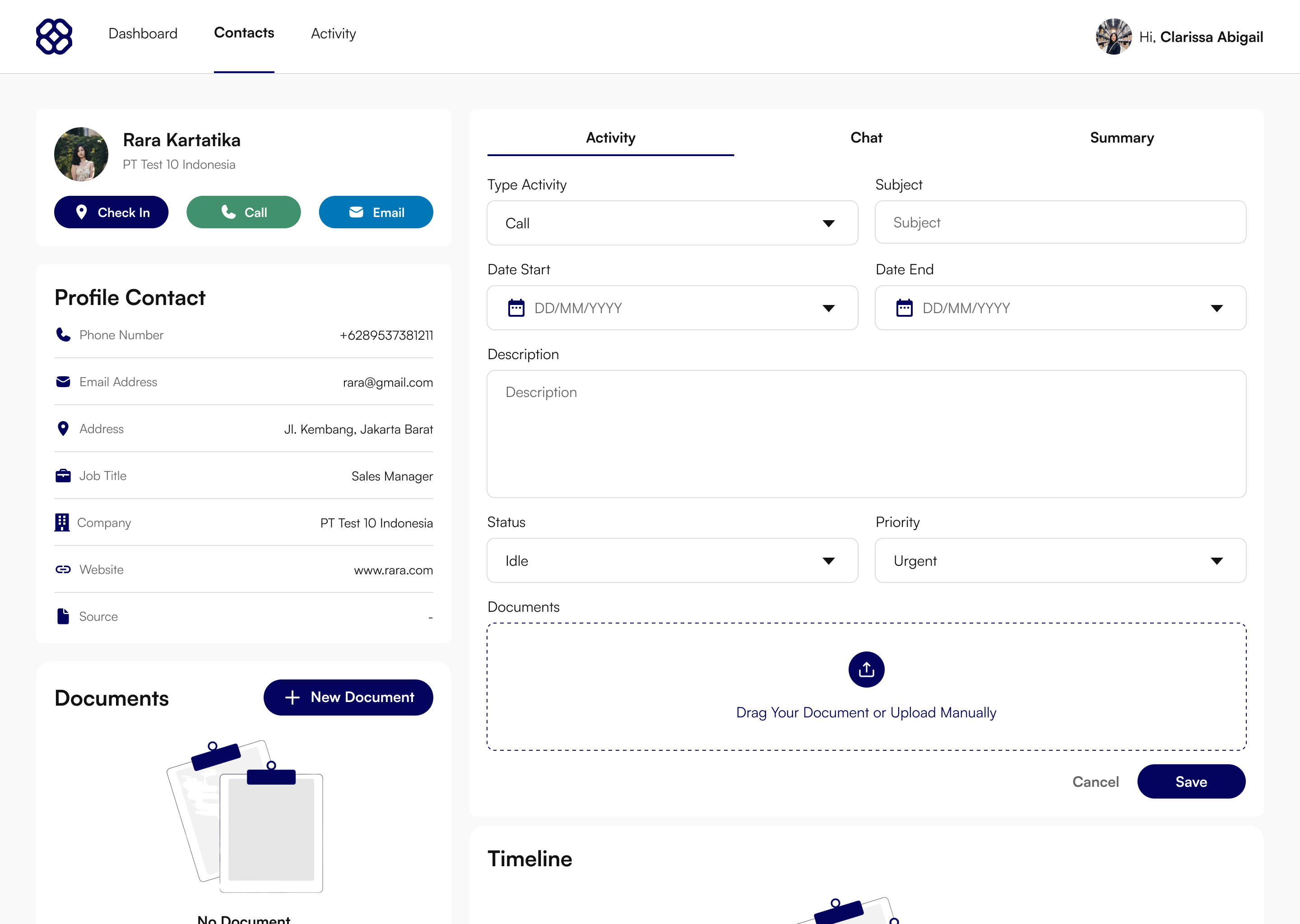Click the link icon beside Website
Screen dimensions: 1300x924
pyautogui.click(x=63, y=569)
